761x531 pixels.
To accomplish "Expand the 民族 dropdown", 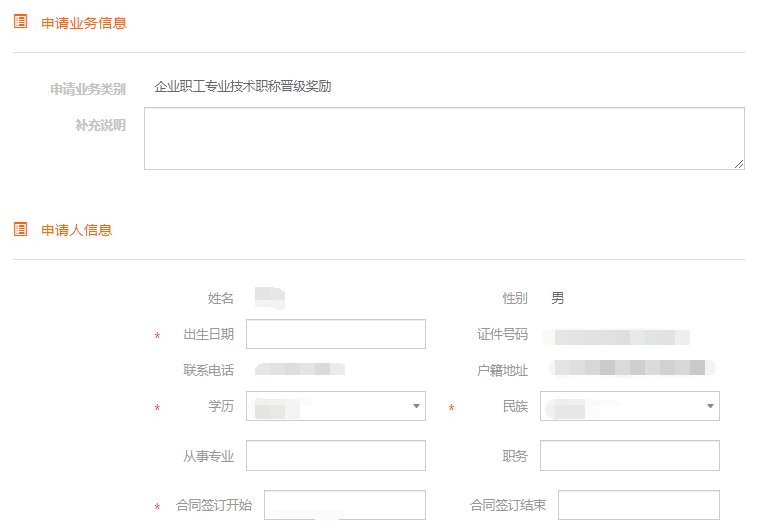I will 629,406.
